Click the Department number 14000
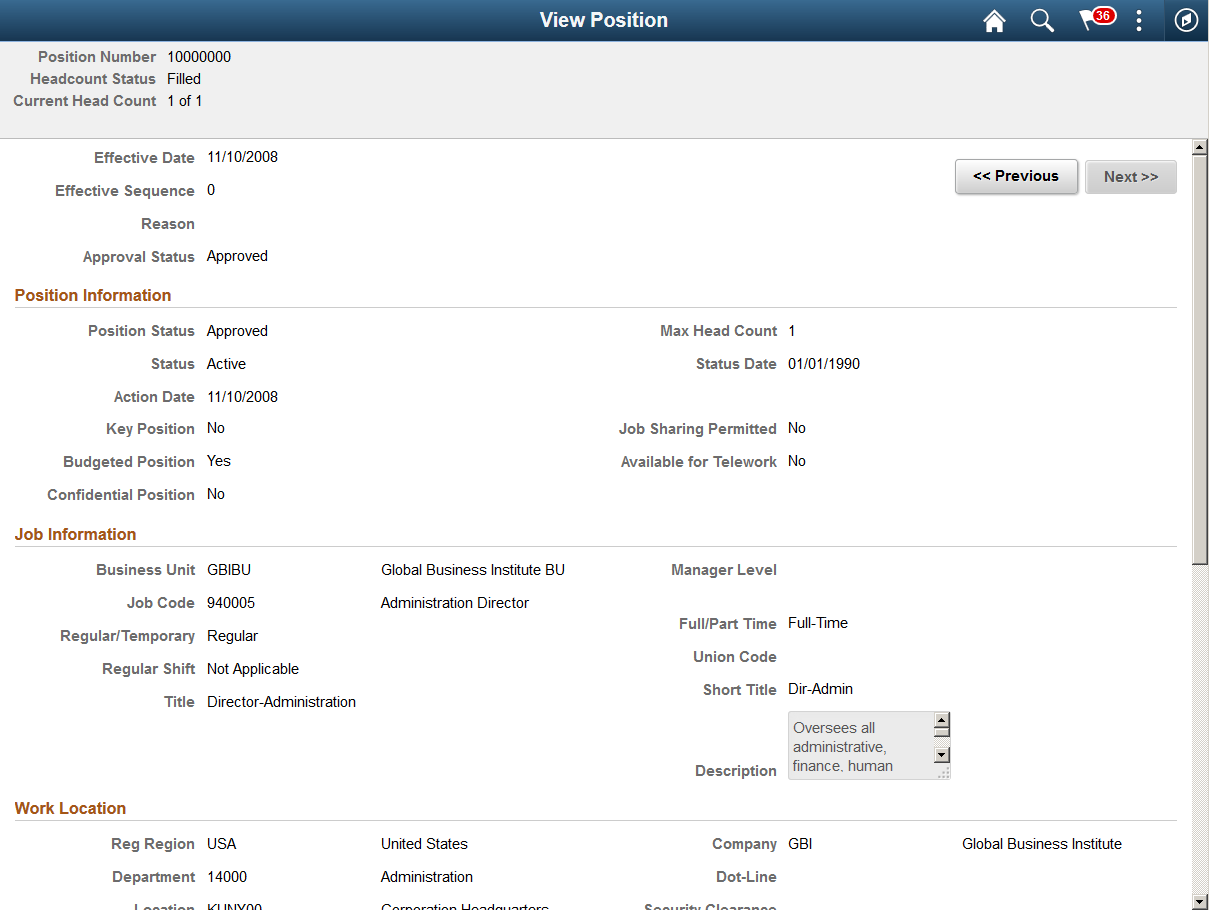 coord(227,877)
